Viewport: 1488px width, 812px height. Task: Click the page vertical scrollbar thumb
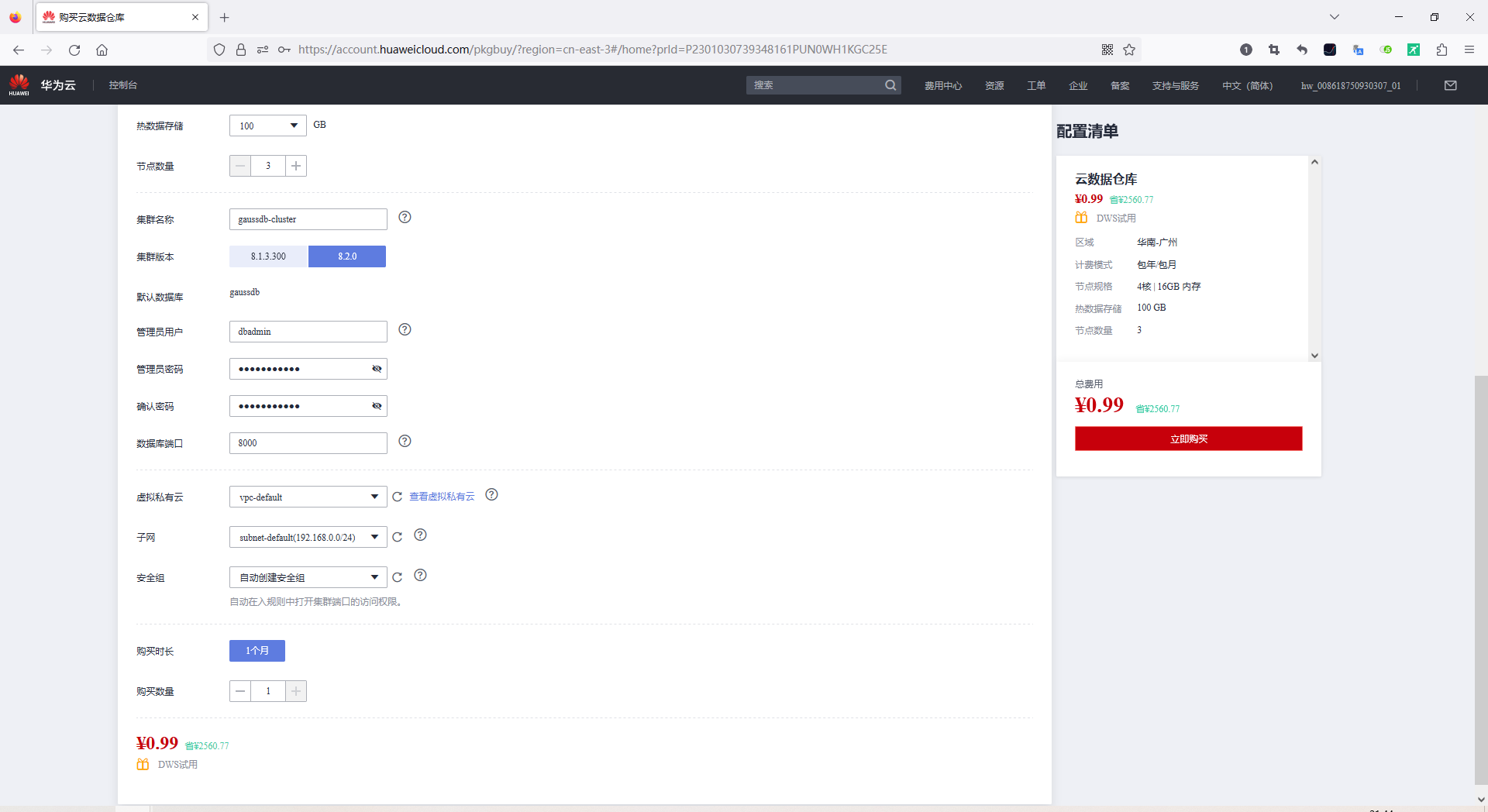[x=1481, y=580]
